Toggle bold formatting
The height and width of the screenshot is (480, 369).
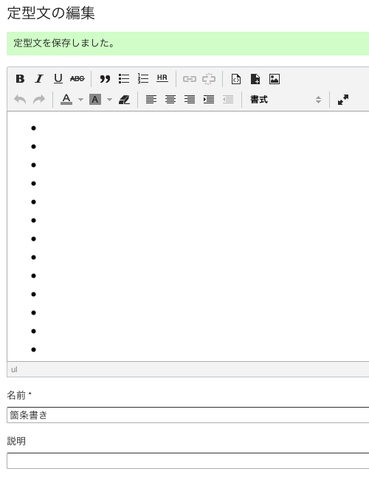(x=20, y=79)
